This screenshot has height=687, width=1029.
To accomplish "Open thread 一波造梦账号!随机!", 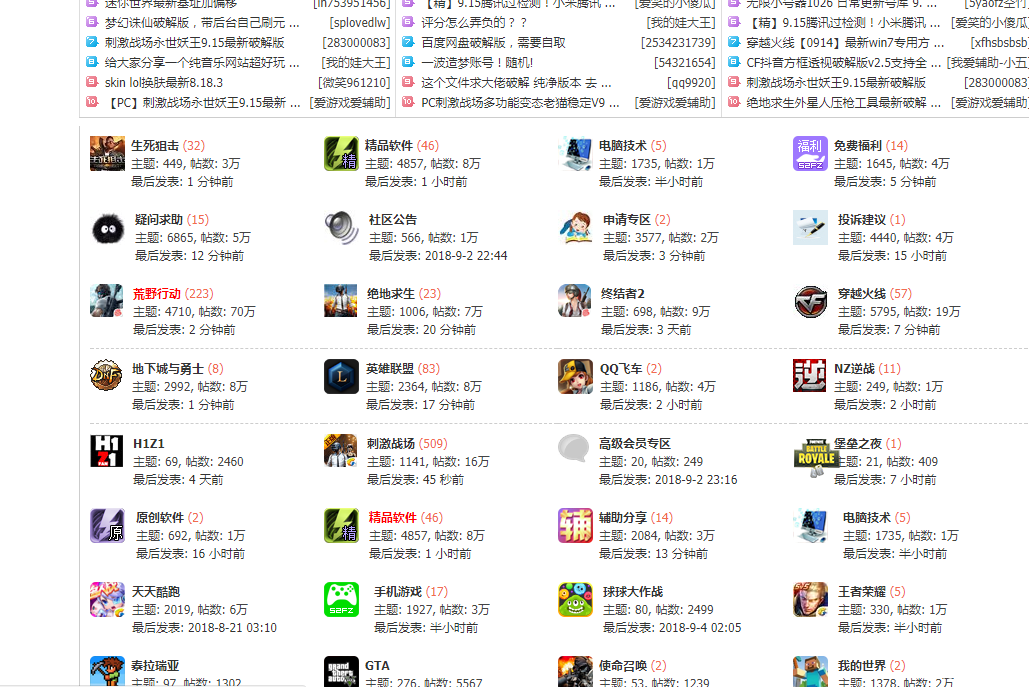I will coord(477,63).
